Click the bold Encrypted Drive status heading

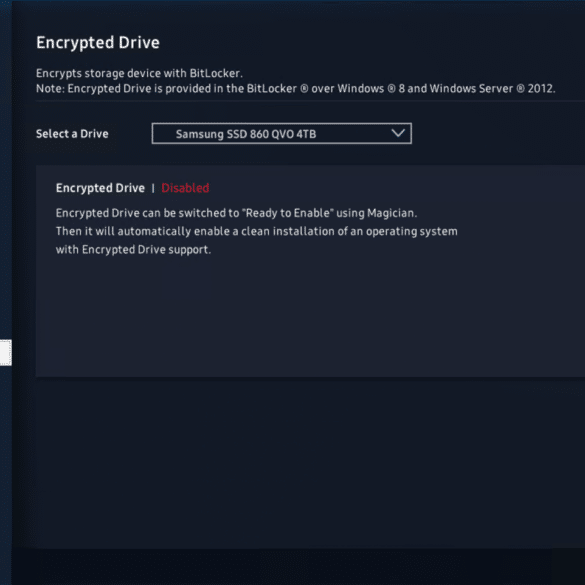100,188
